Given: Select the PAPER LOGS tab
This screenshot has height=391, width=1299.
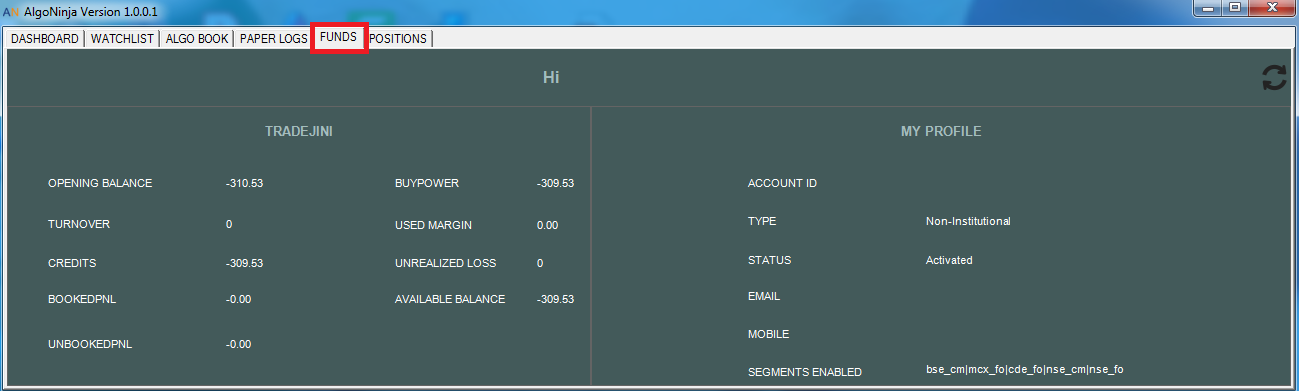Looking at the screenshot, I should [x=274, y=39].
